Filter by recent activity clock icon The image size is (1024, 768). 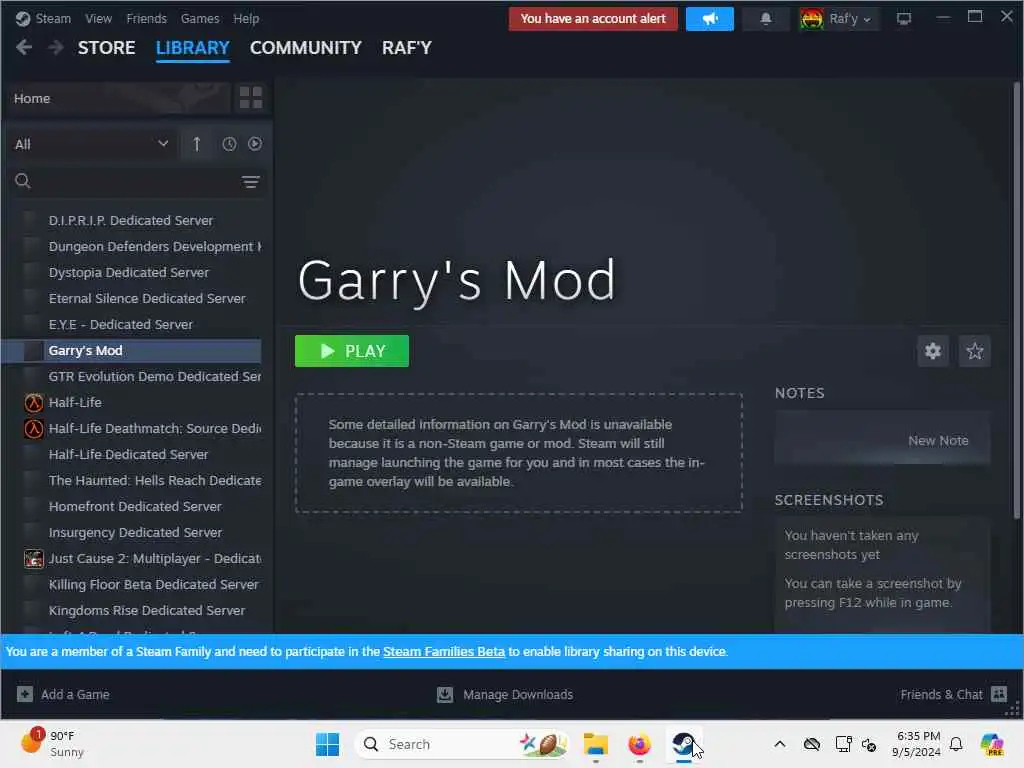(x=229, y=144)
